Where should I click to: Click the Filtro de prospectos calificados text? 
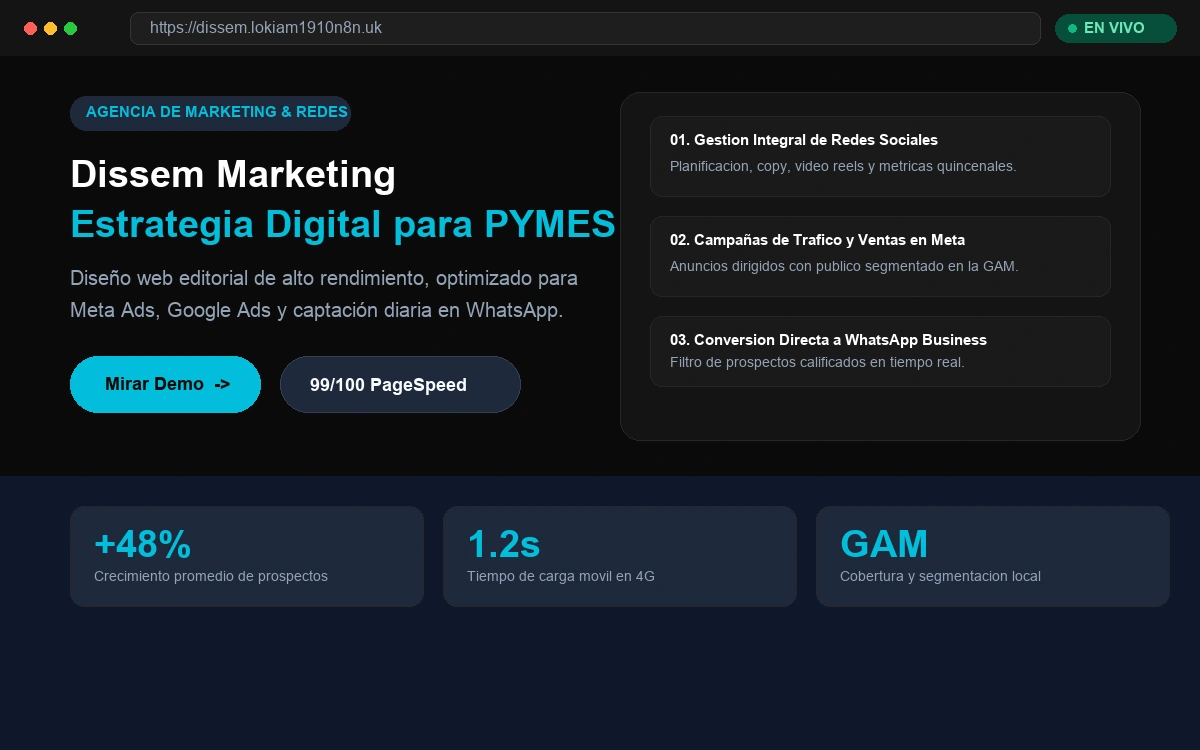point(817,362)
